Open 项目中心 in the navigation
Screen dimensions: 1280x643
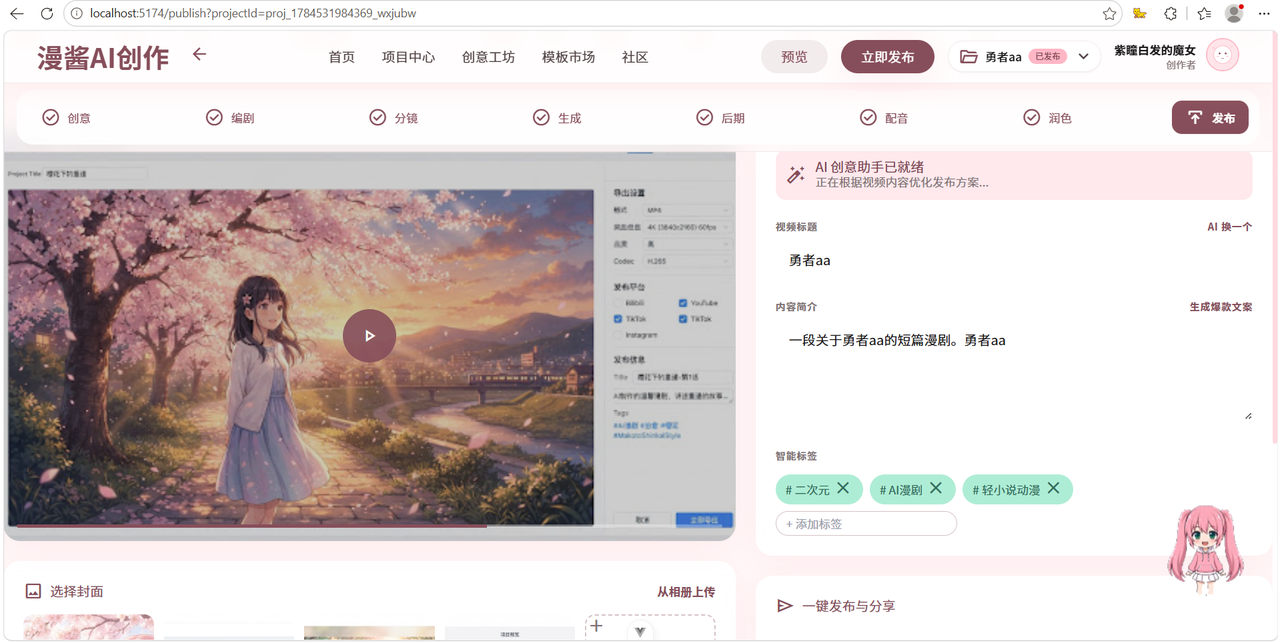[408, 57]
